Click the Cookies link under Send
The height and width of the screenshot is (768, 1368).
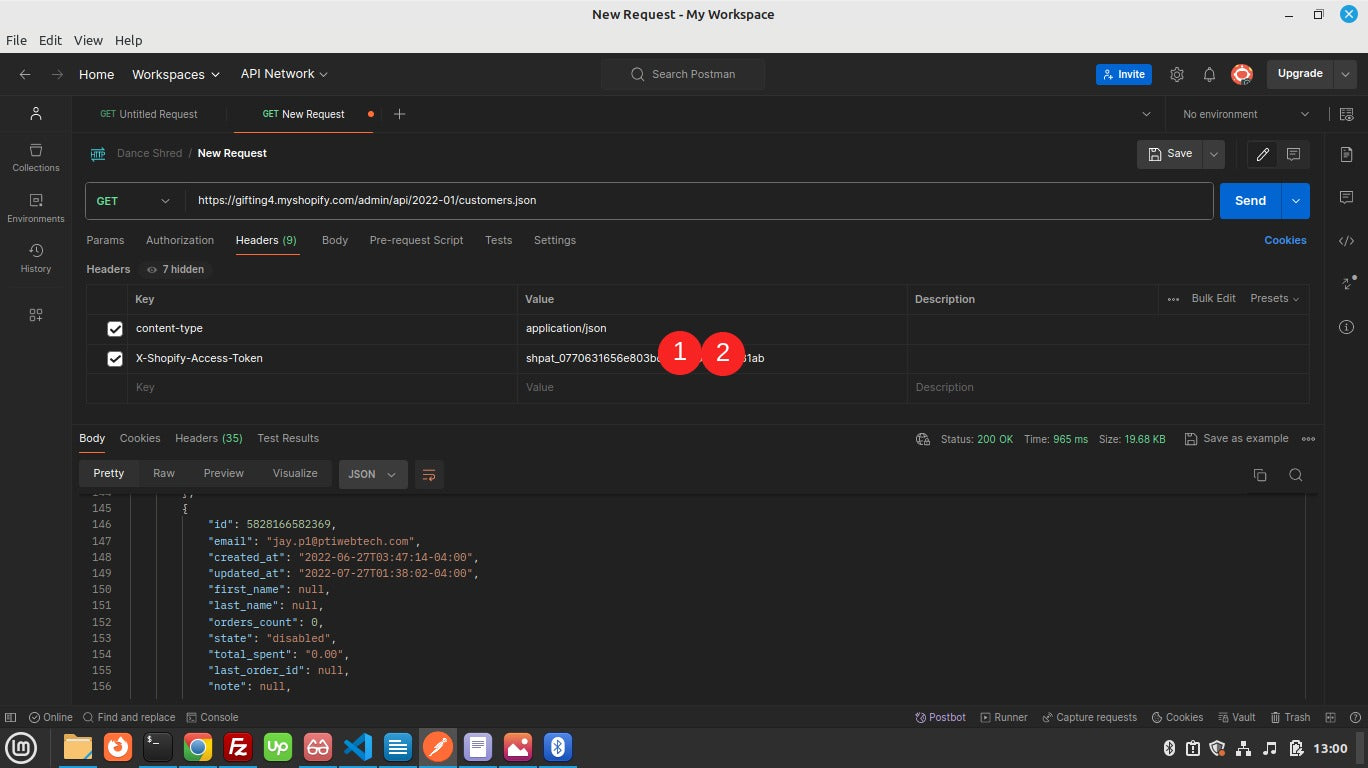(1285, 240)
